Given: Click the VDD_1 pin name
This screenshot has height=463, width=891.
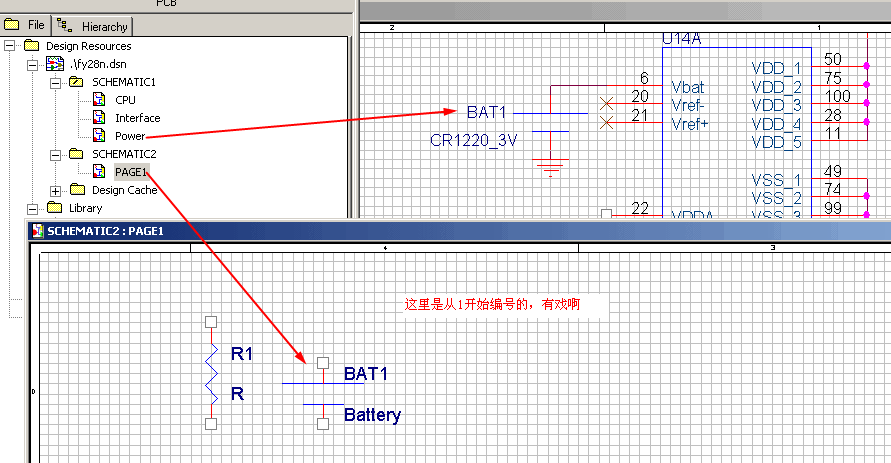Looking at the screenshot, I should click(x=776, y=69).
